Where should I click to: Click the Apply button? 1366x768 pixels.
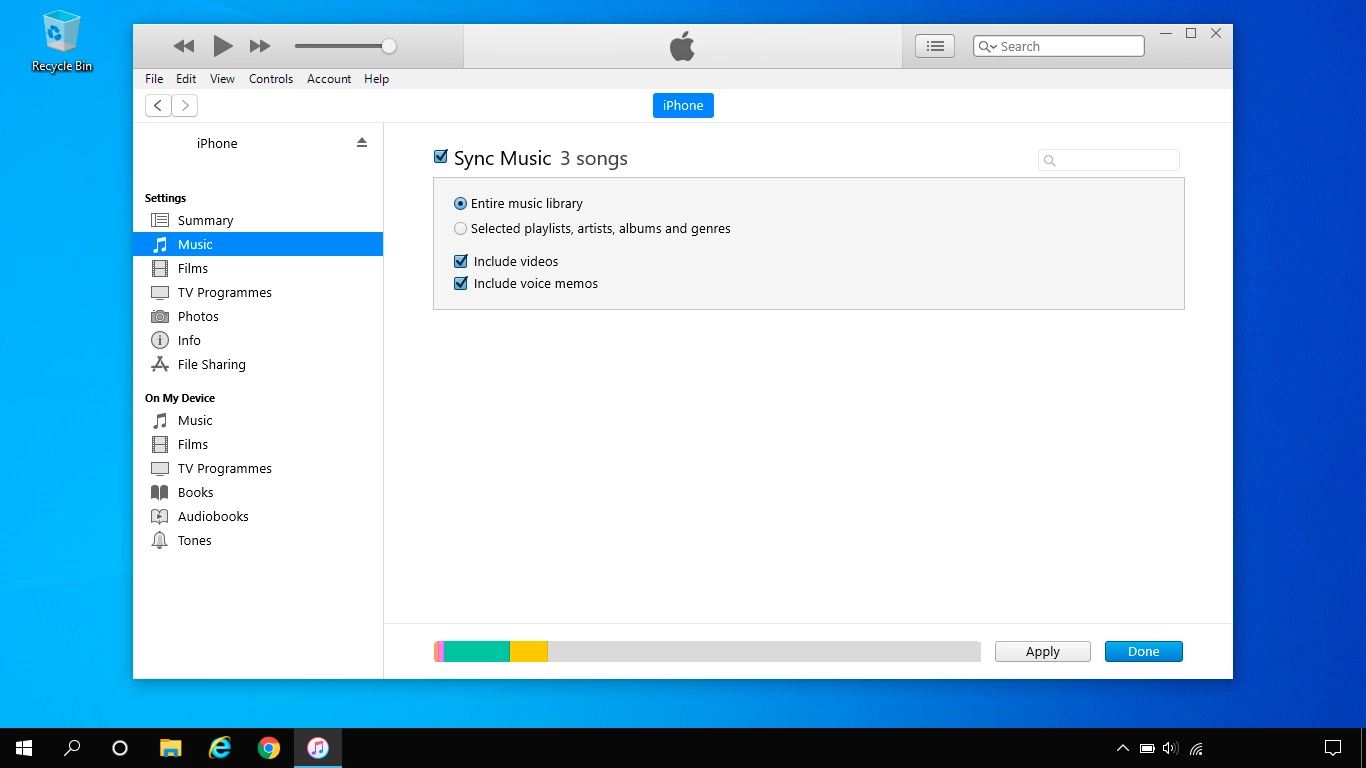(x=1042, y=652)
